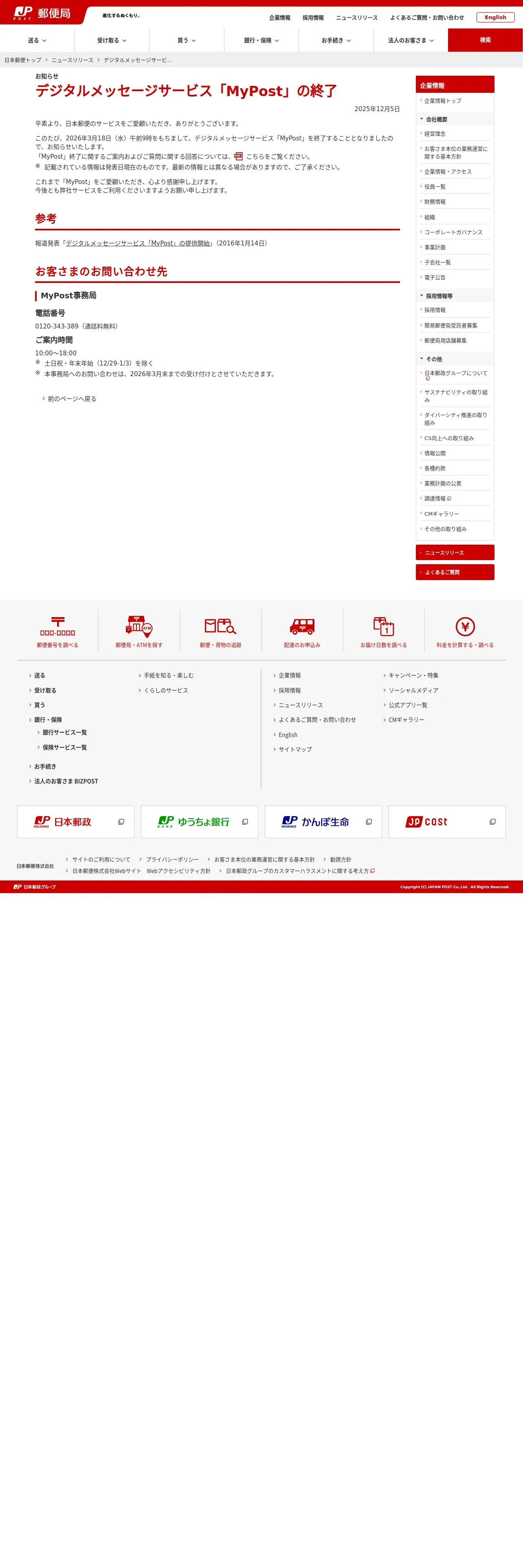Image resolution: width=523 pixels, height=1568 pixels.
Task: Switch site language with English button
Action: pyautogui.click(x=495, y=18)
